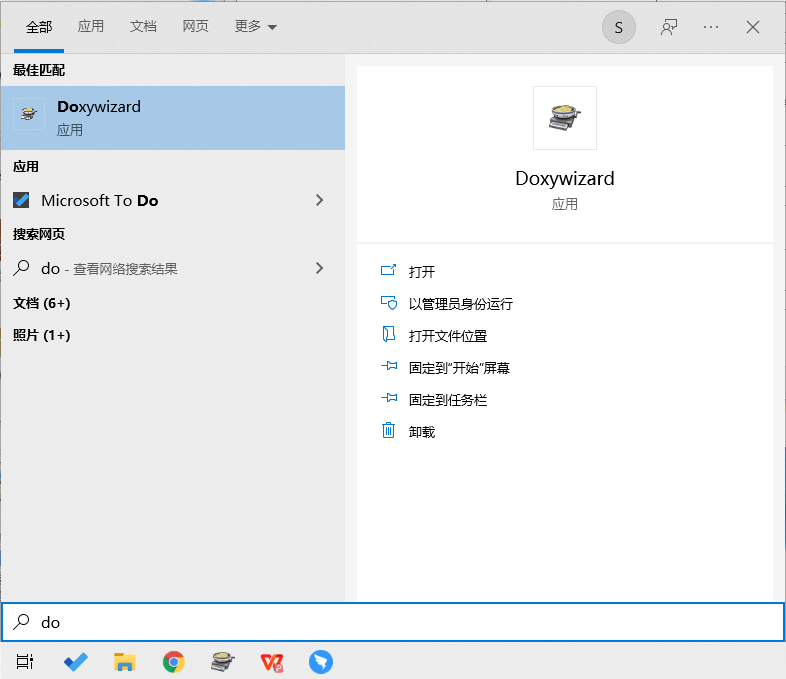Click the user account avatar 'S'
This screenshot has width=786, height=679.
pos(618,27)
